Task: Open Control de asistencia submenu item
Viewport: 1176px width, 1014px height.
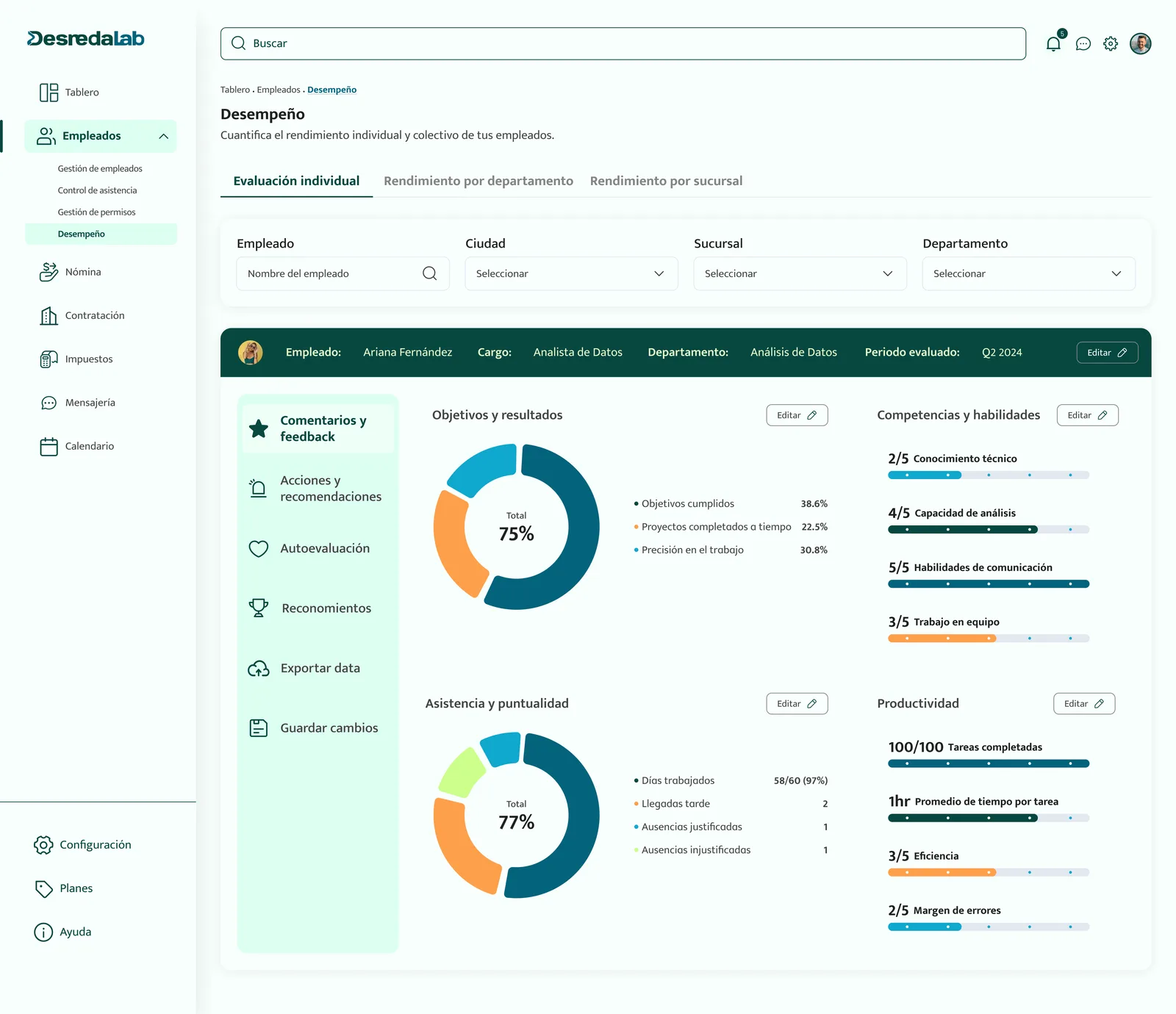Action: [x=97, y=190]
